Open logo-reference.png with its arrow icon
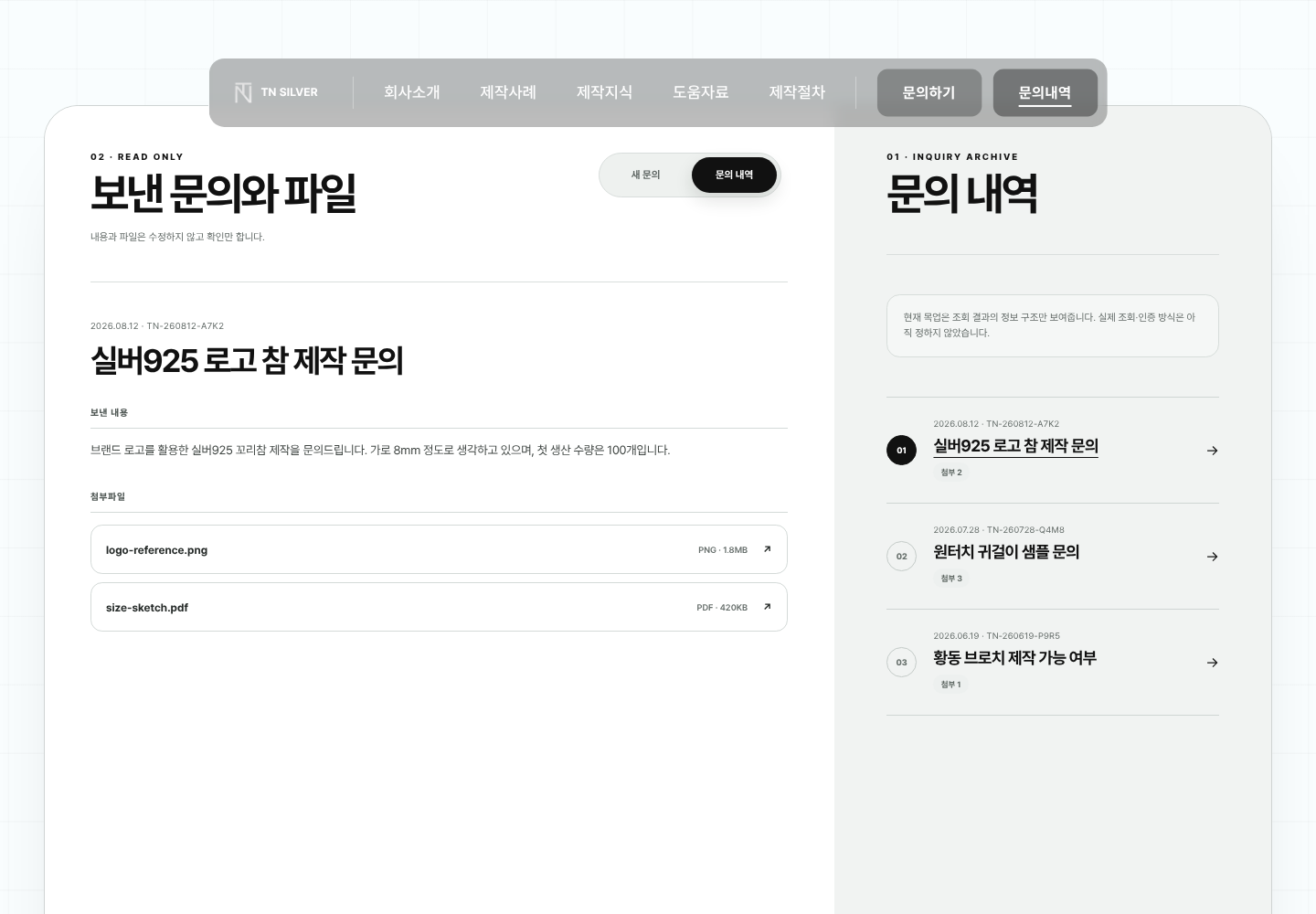The height and width of the screenshot is (914, 1316). (767, 549)
